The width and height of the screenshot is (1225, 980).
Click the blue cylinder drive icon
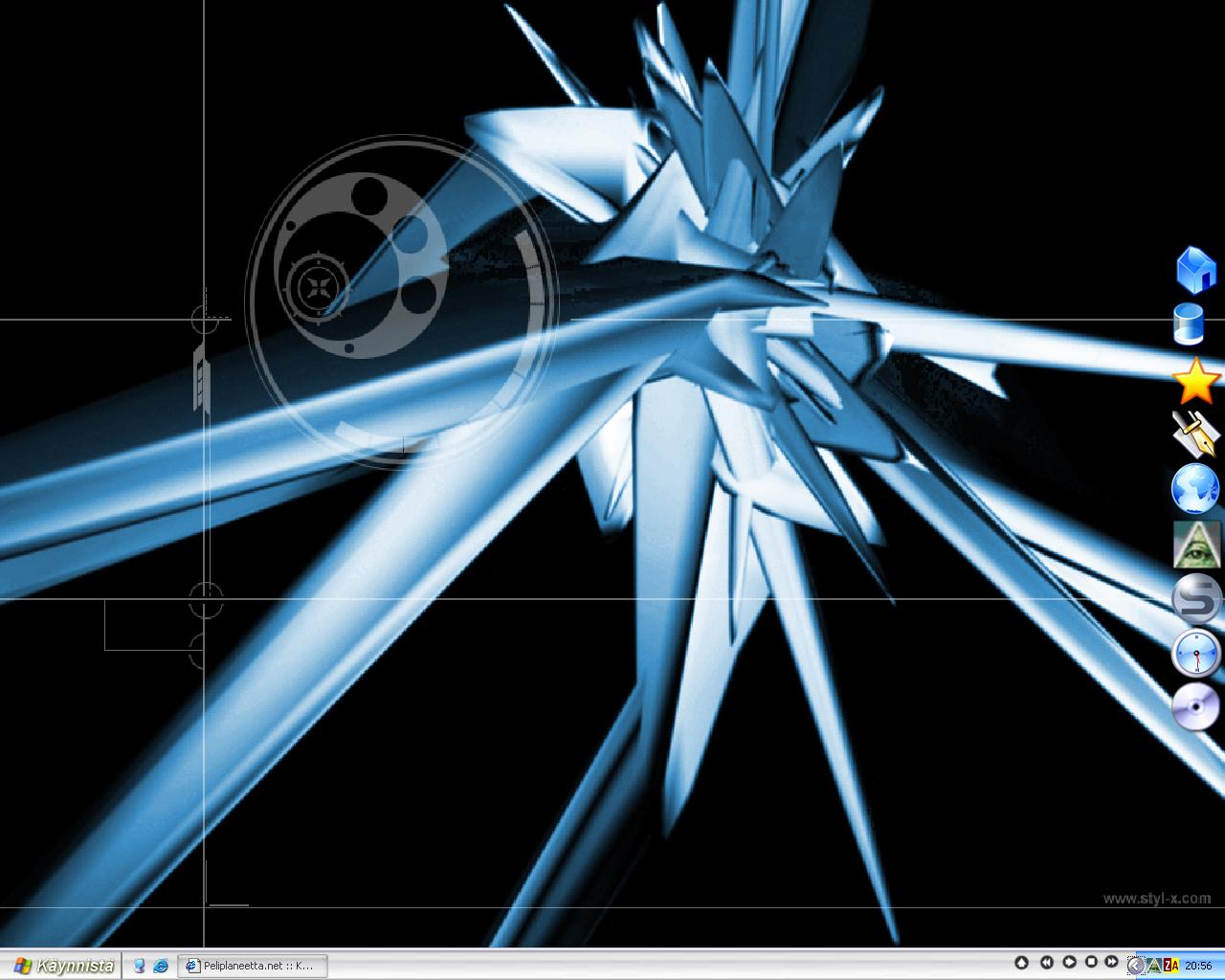tap(1190, 324)
